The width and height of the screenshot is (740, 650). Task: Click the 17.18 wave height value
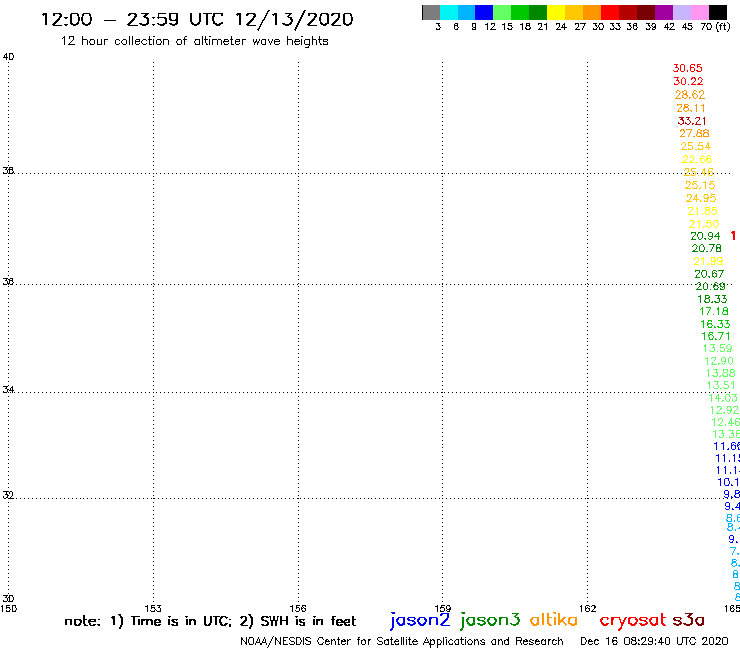pyautogui.click(x=714, y=312)
